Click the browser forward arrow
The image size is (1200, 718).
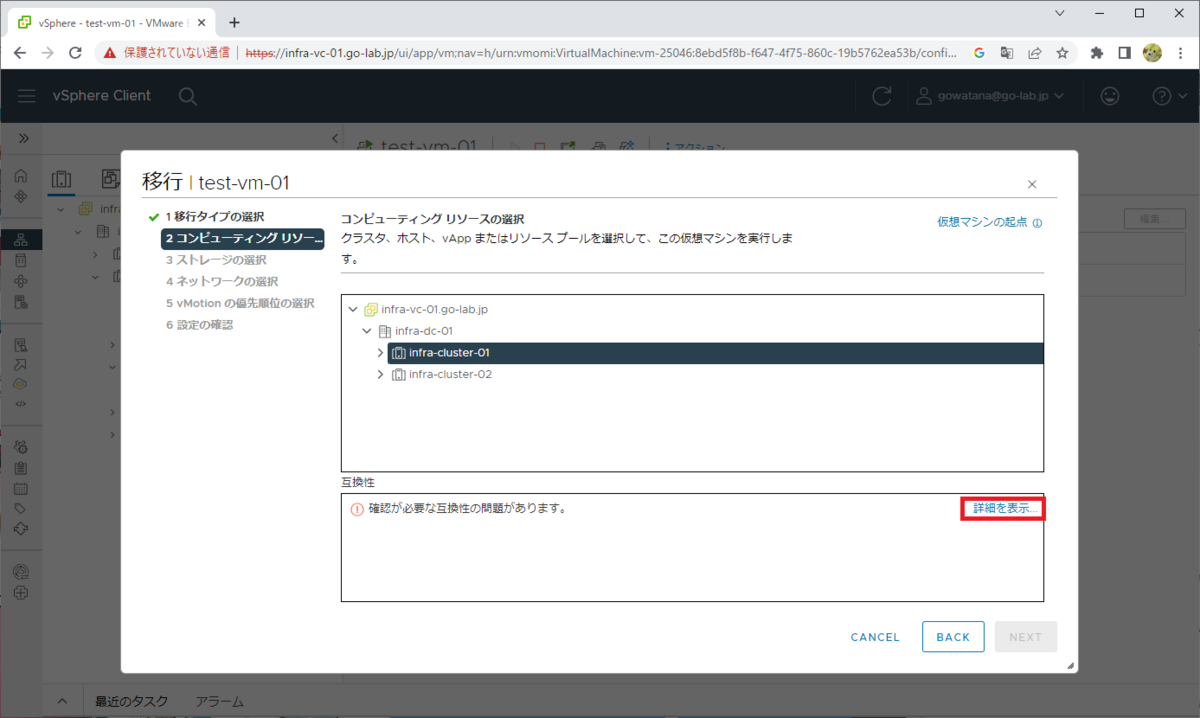[47, 53]
